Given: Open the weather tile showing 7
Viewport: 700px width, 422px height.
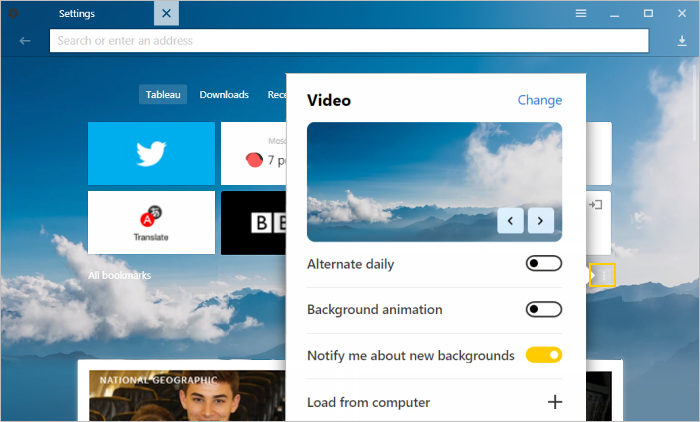Looking at the screenshot, I should click(x=254, y=153).
